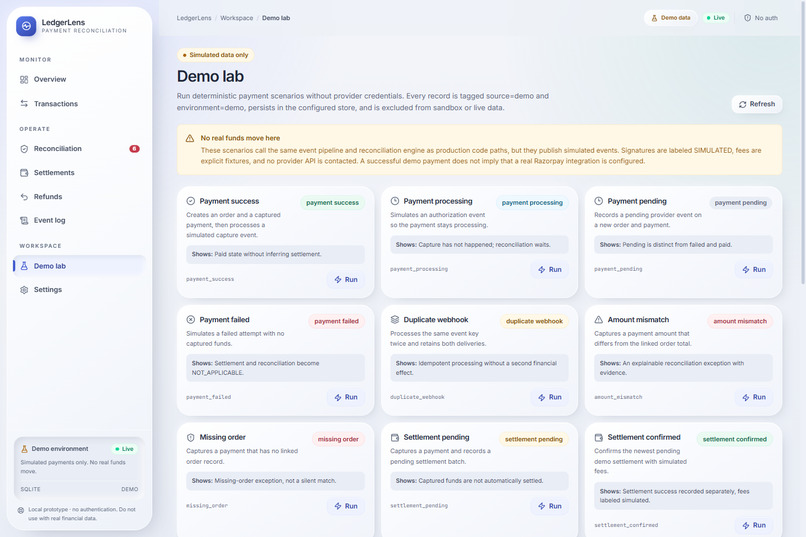Run the Payment success scenario
The height and width of the screenshot is (537, 806).
coord(346,280)
